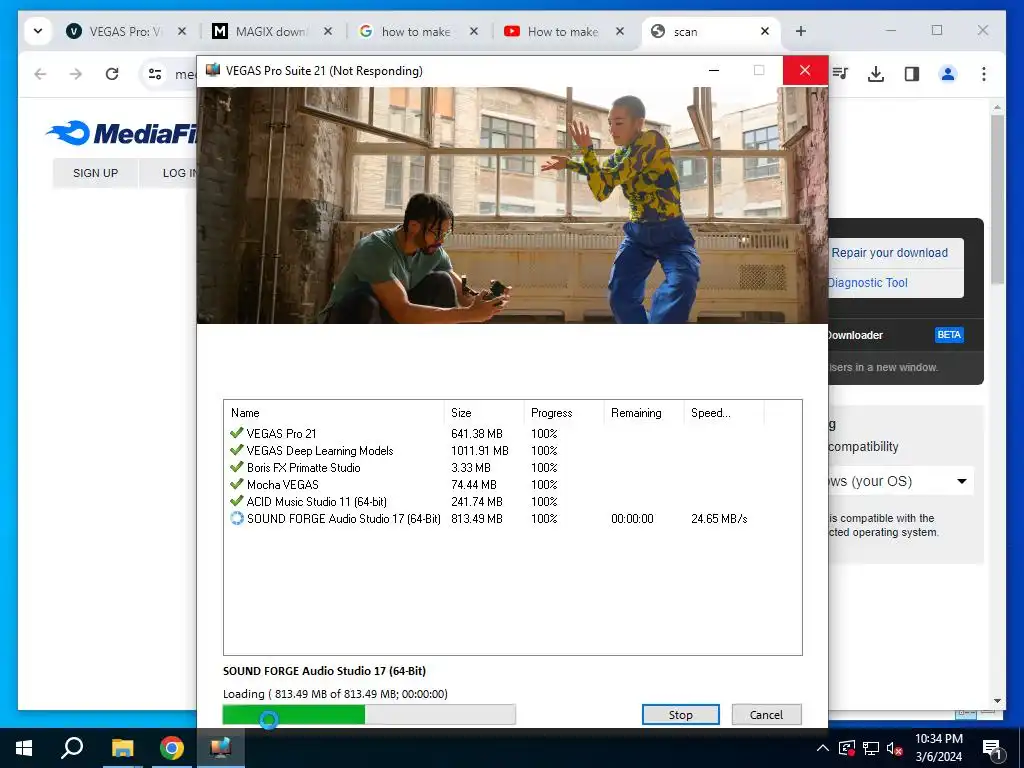1024x768 pixels.
Task: Click the muted volume tray icon
Action: [x=894, y=748]
